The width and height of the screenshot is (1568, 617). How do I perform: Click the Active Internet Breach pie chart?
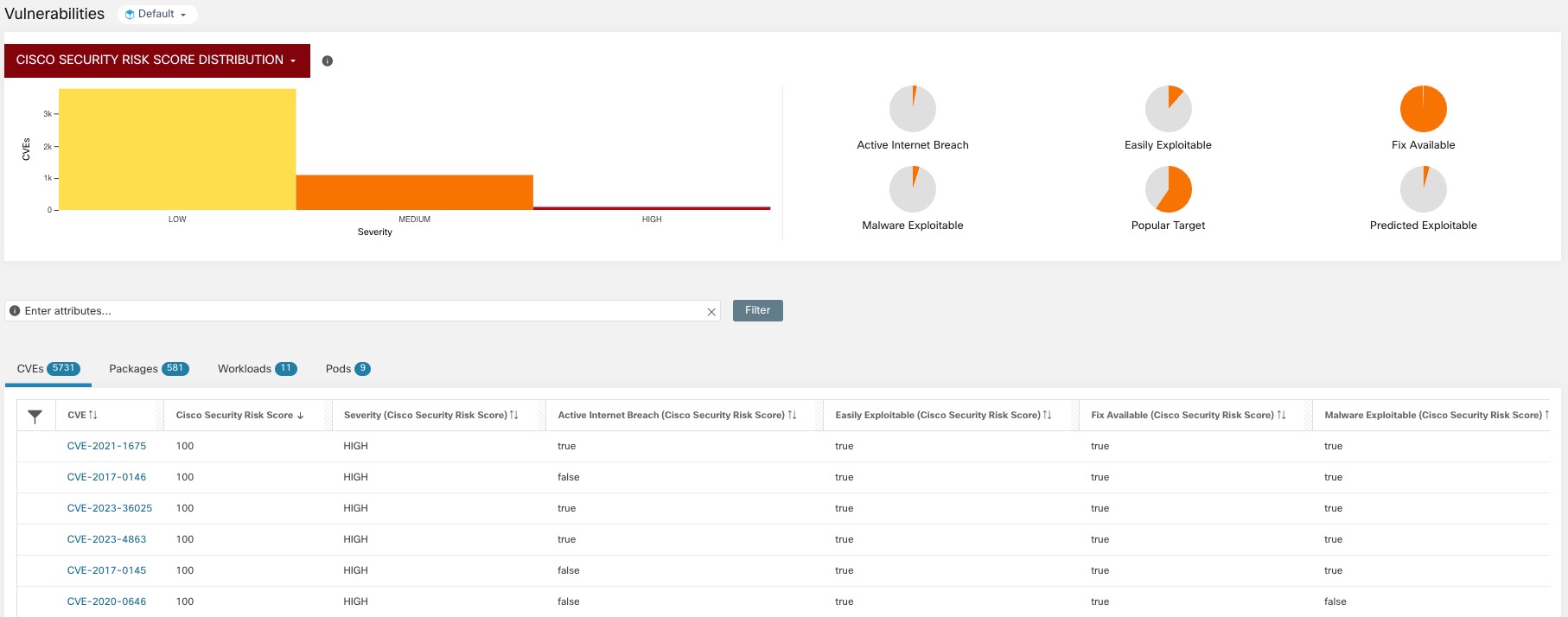[x=913, y=109]
